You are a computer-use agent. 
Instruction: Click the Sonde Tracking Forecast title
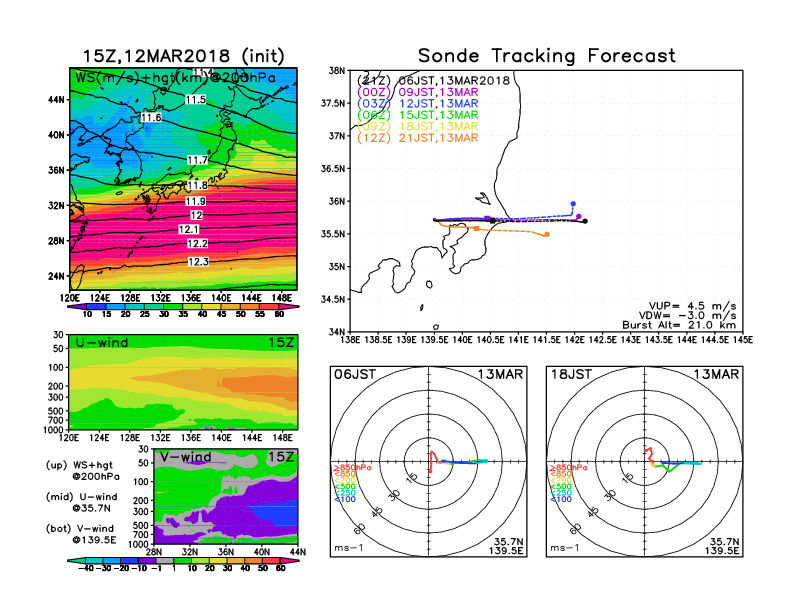click(x=546, y=56)
